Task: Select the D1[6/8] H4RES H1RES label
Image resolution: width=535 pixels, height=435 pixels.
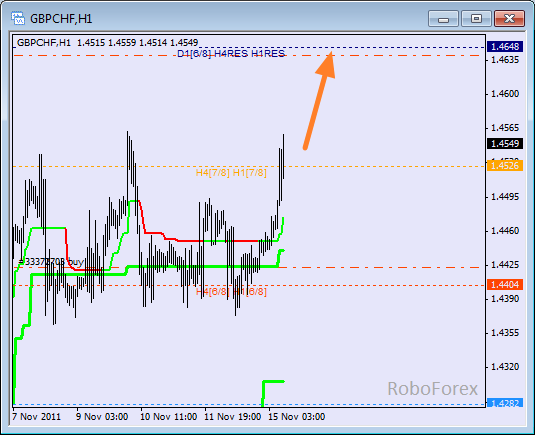Action: pyautogui.click(x=231, y=54)
